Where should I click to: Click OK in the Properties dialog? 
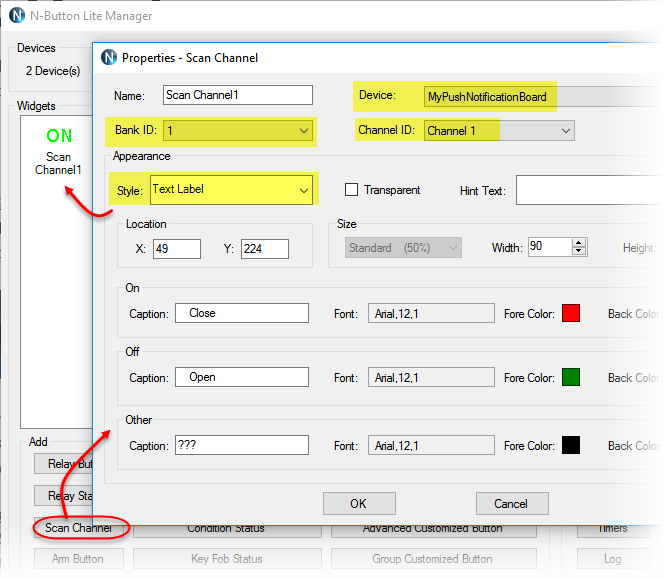pyautogui.click(x=359, y=504)
